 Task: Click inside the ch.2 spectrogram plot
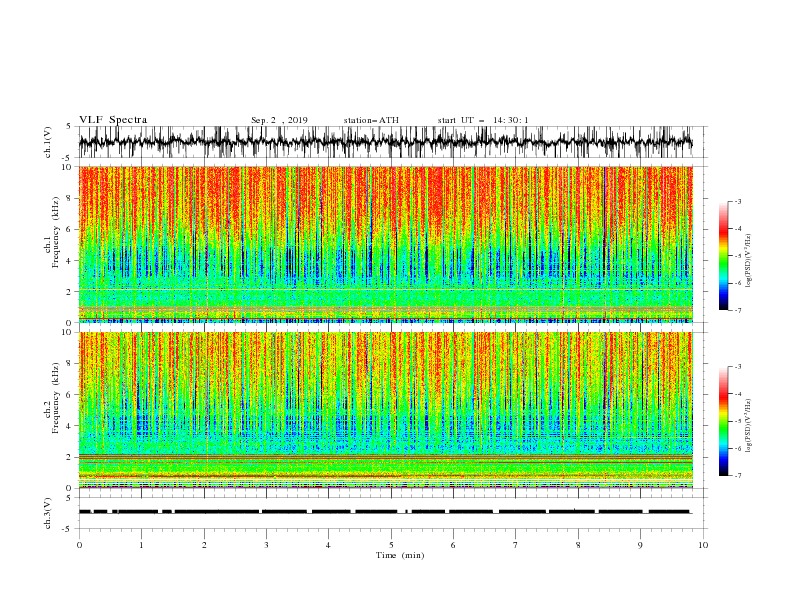[x=385, y=410]
